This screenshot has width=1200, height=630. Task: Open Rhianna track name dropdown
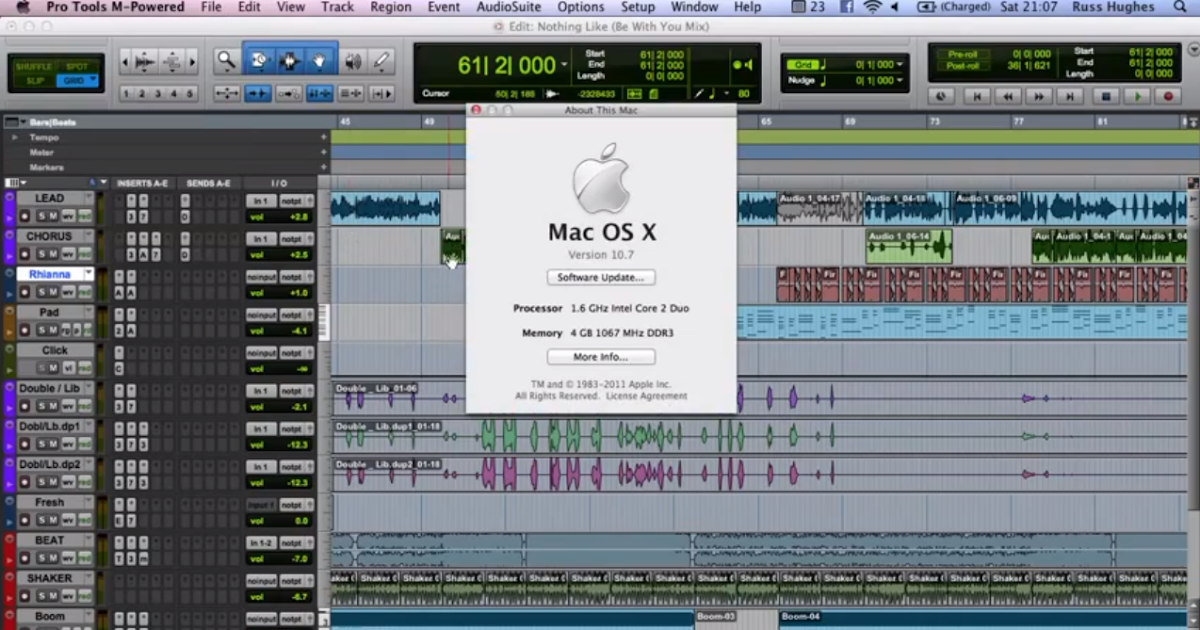click(x=88, y=274)
